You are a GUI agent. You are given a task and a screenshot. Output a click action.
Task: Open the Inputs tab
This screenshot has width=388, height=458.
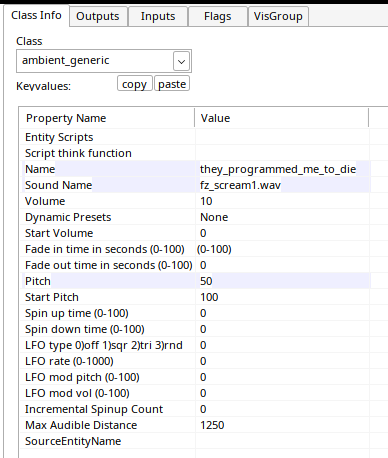coord(158,16)
